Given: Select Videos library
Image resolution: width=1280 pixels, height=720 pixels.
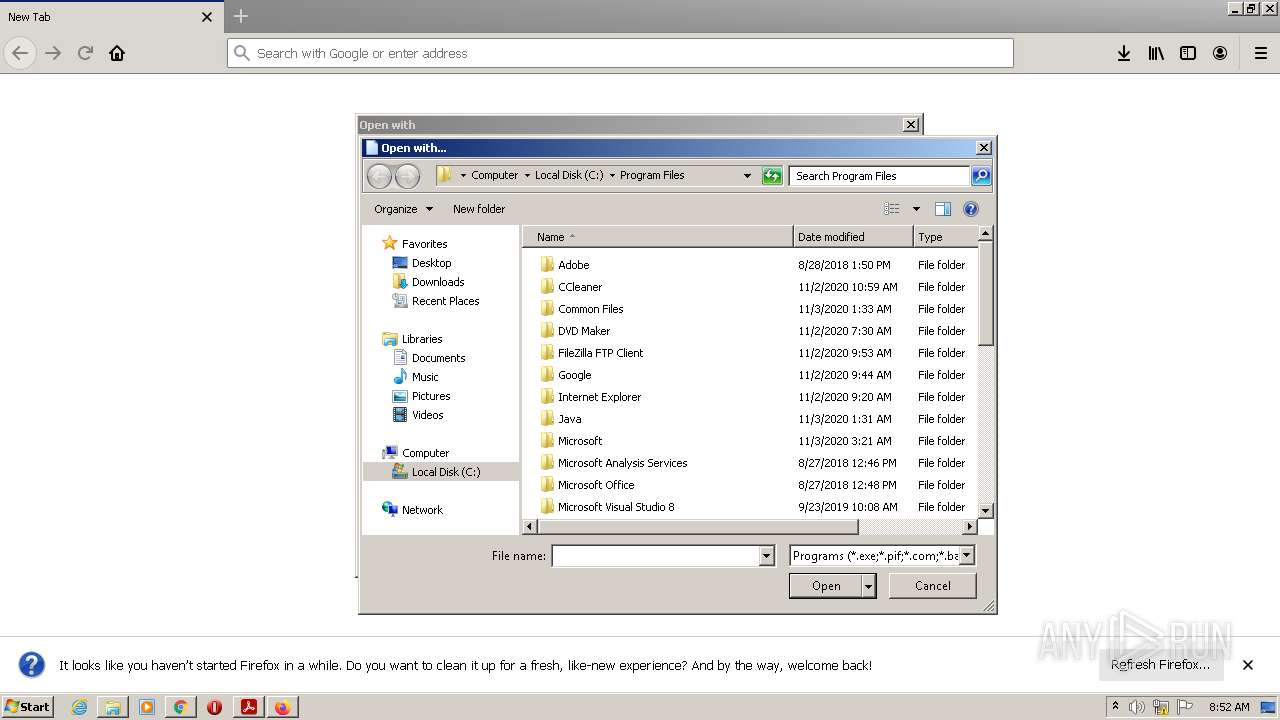Looking at the screenshot, I should point(427,415).
